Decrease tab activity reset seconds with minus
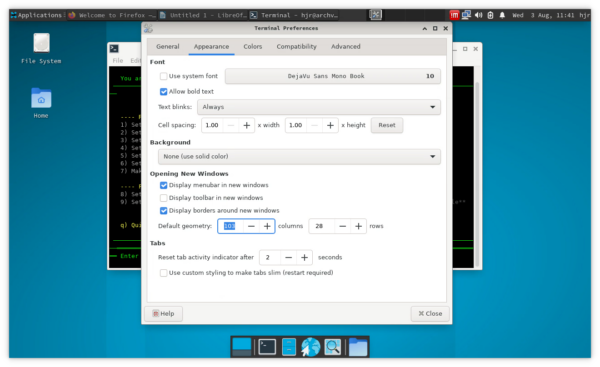The image size is (600, 367). coord(289,258)
